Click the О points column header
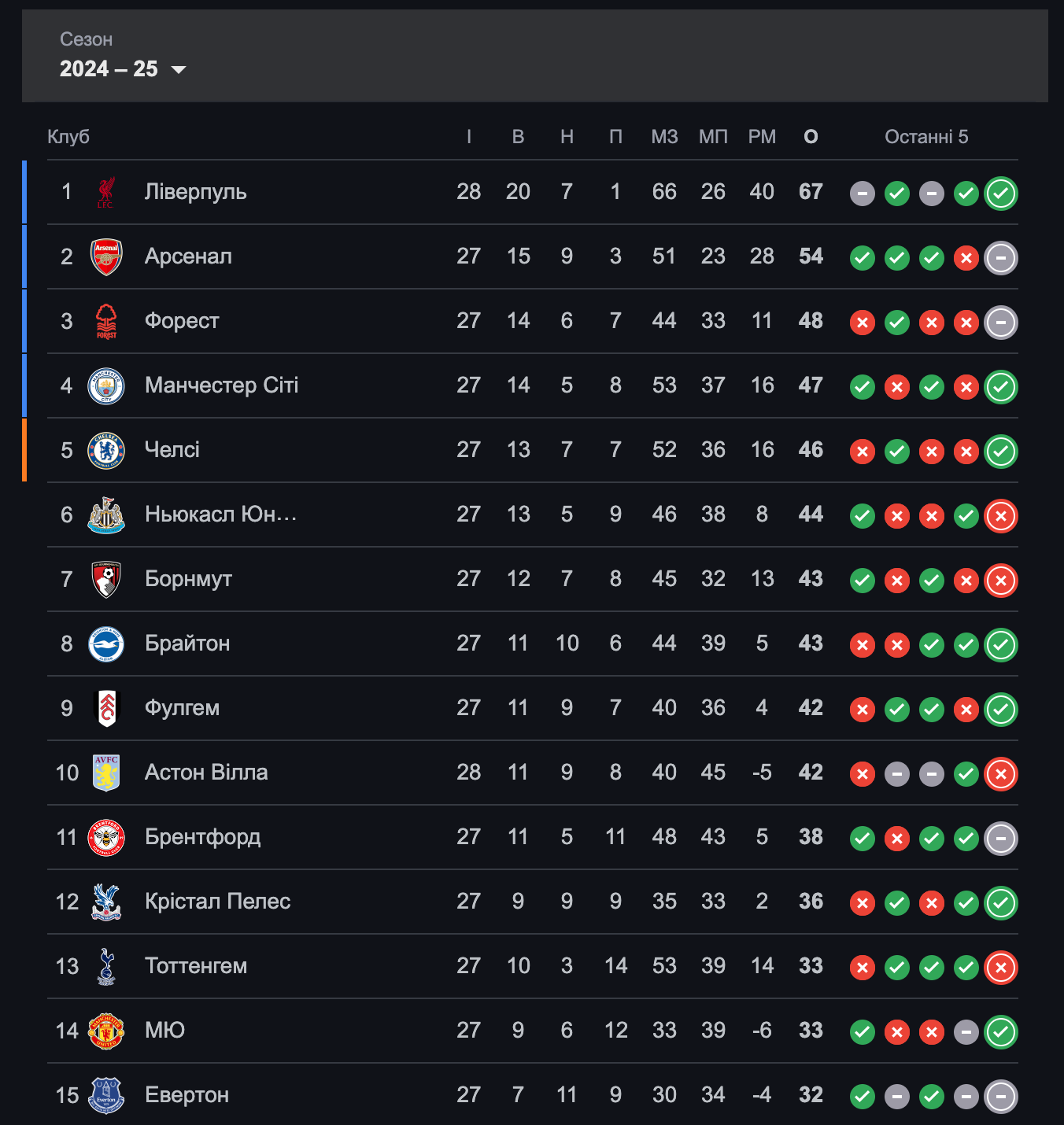Viewport: 1064px width, 1125px height. (x=811, y=137)
